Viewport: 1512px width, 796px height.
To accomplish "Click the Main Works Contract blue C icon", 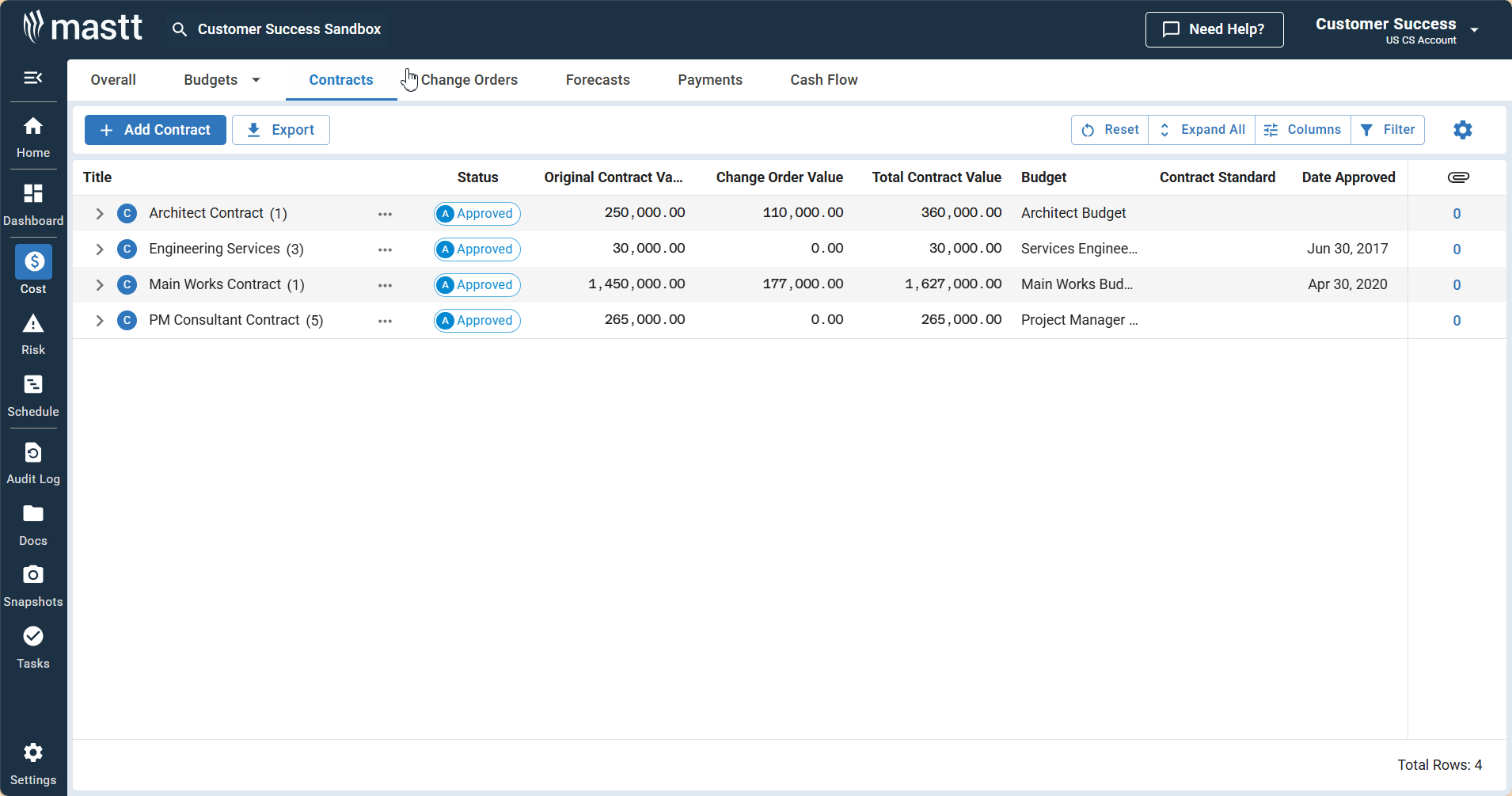I will [x=127, y=284].
